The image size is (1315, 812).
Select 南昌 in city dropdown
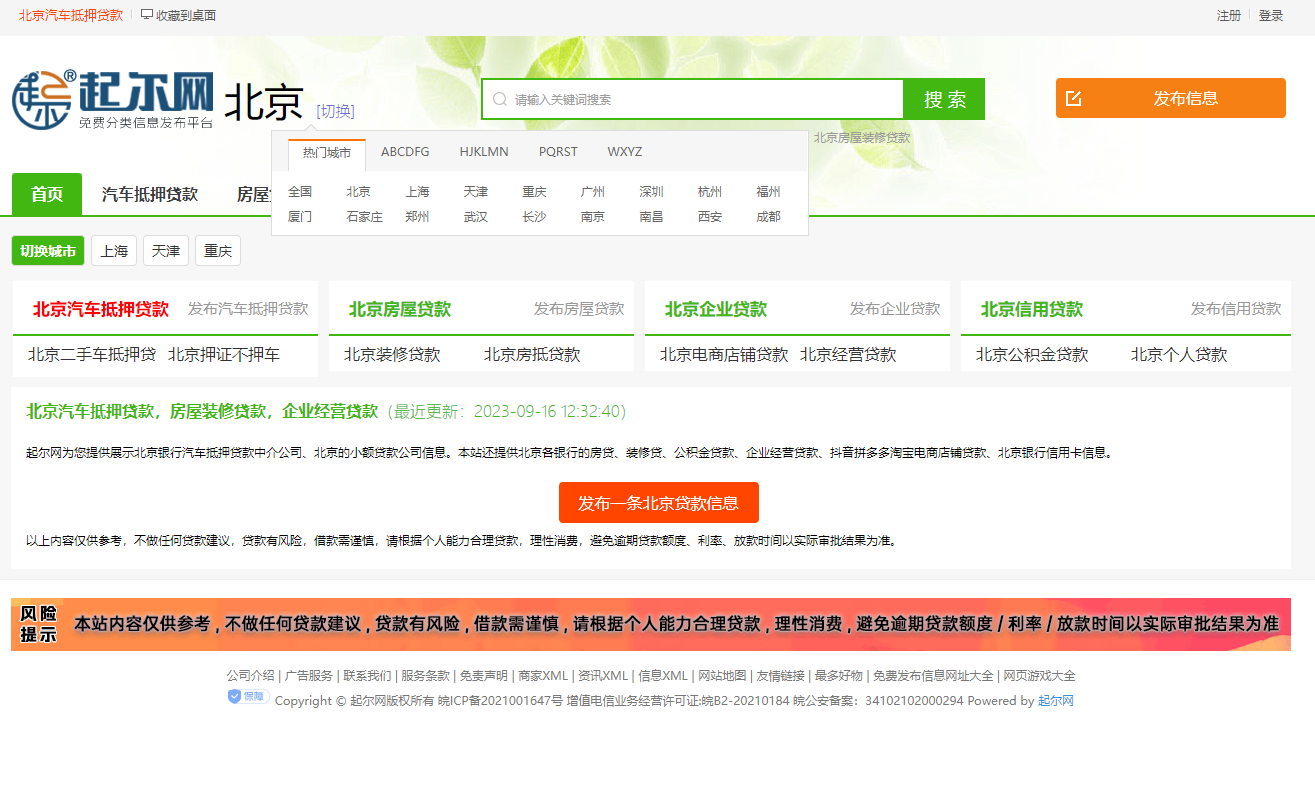[x=651, y=216]
